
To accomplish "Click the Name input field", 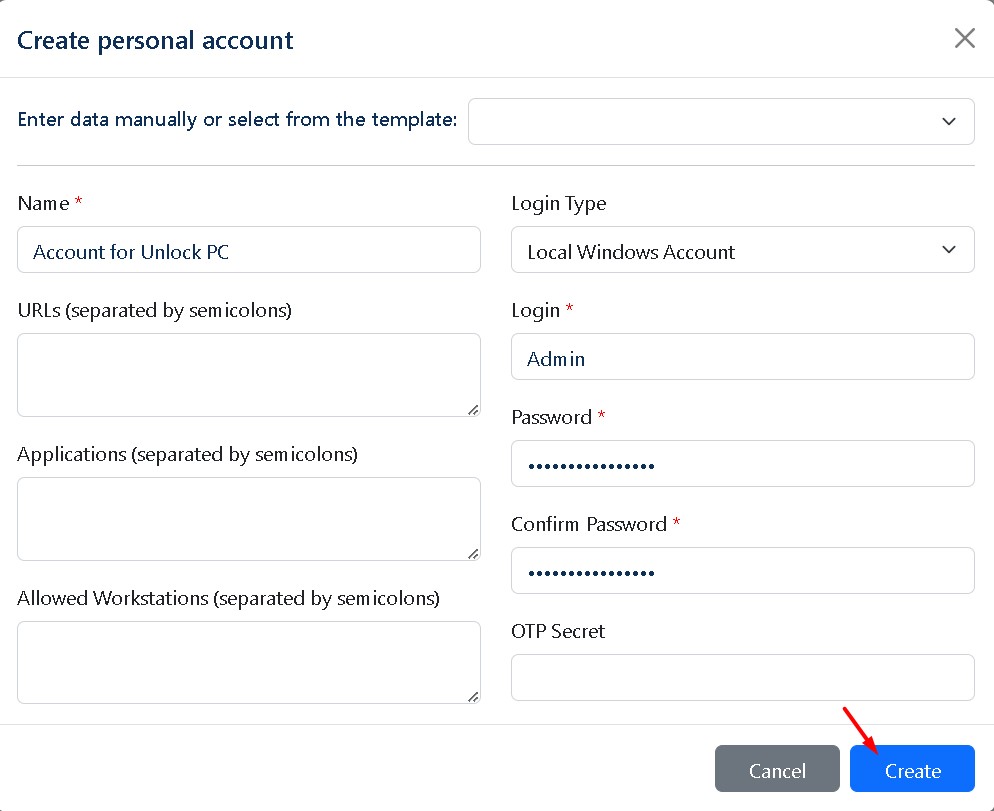I will pos(249,250).
